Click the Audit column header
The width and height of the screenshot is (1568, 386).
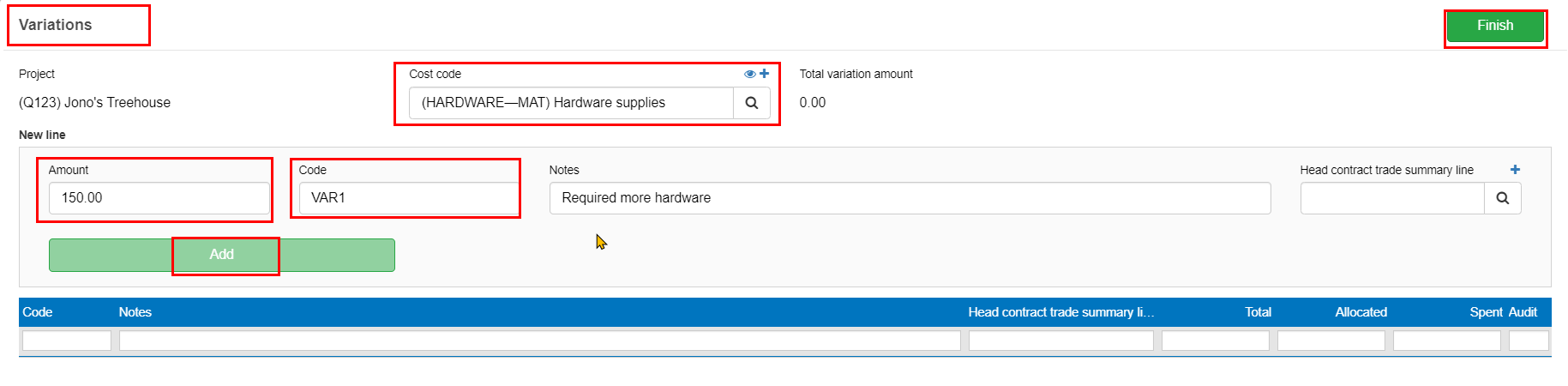(x=1523, y=312)
